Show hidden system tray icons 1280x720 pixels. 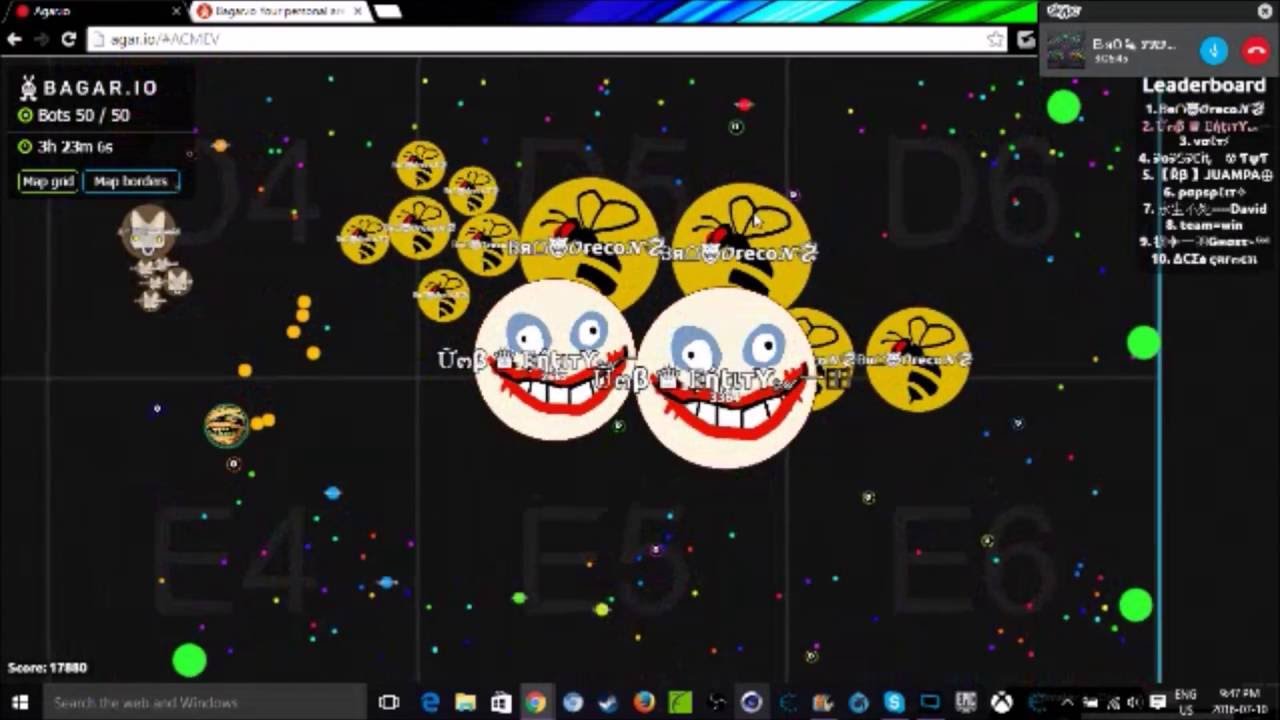[x=1068, y=702]
